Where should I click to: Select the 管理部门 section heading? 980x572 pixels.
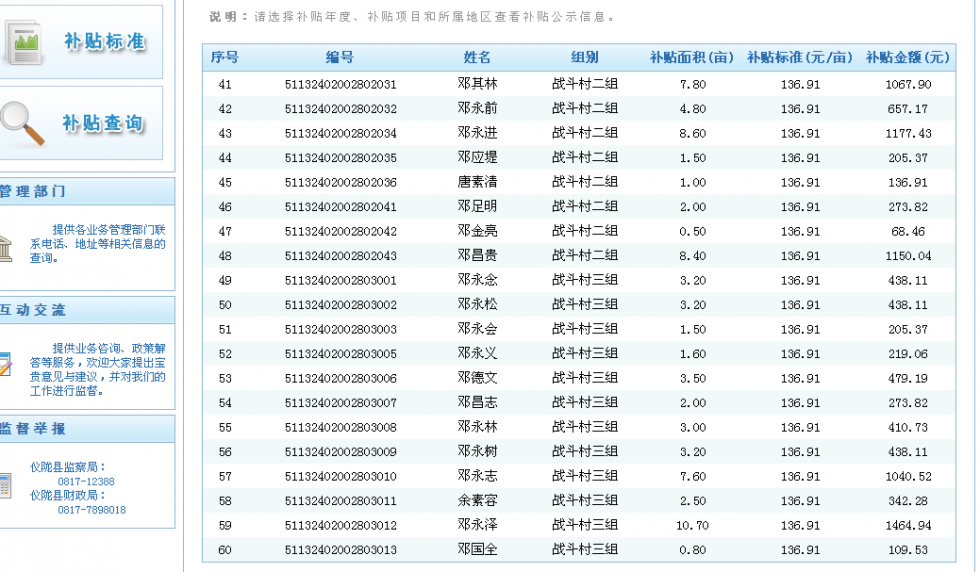click(x=33, y=191)
